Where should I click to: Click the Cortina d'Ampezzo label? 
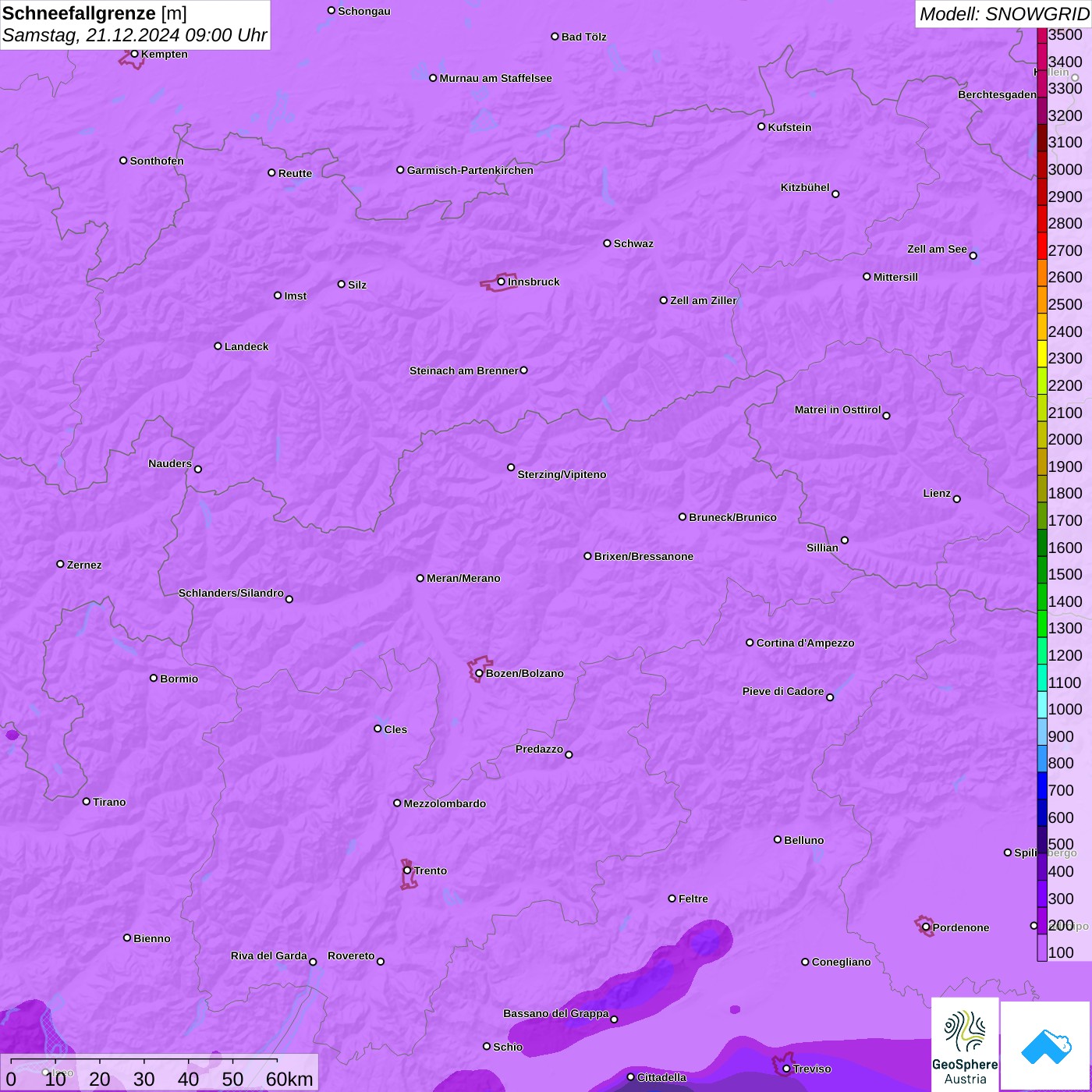coord(806,643)
